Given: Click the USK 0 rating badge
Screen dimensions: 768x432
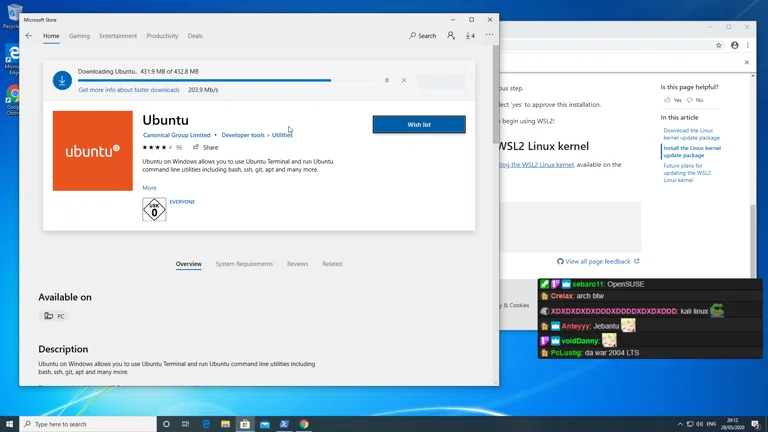Looking at the screenshot, I should (154, 210).
